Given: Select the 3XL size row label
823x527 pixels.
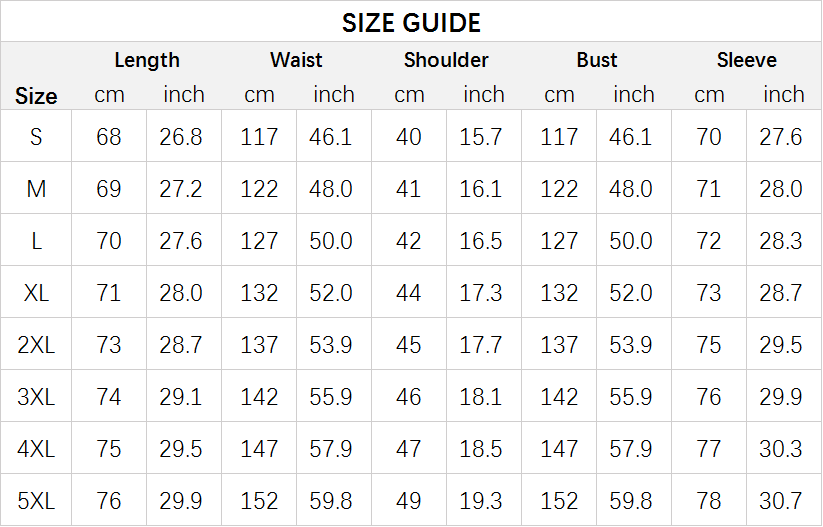Looking at the screenshot, I should pyautogui.click(x=36, y=397).
